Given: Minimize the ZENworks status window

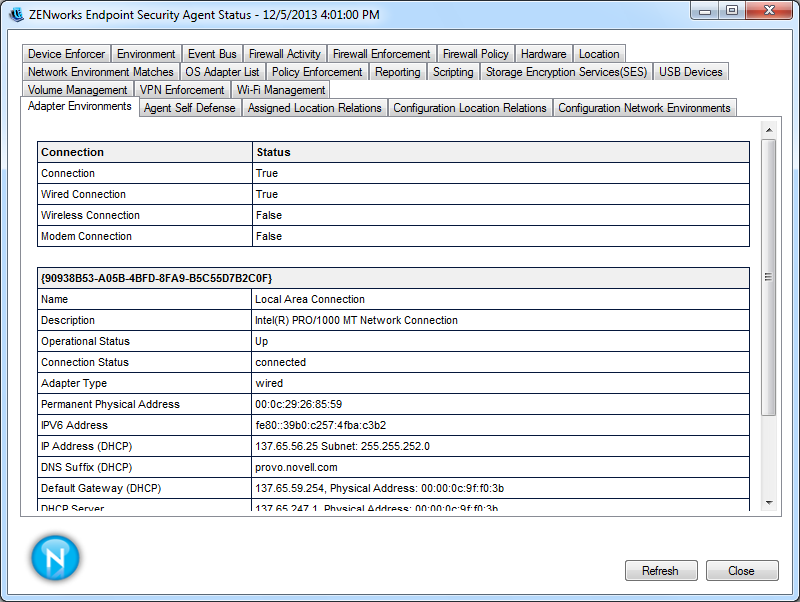Looking at the screenshot, I should click(x=705, y=11).
